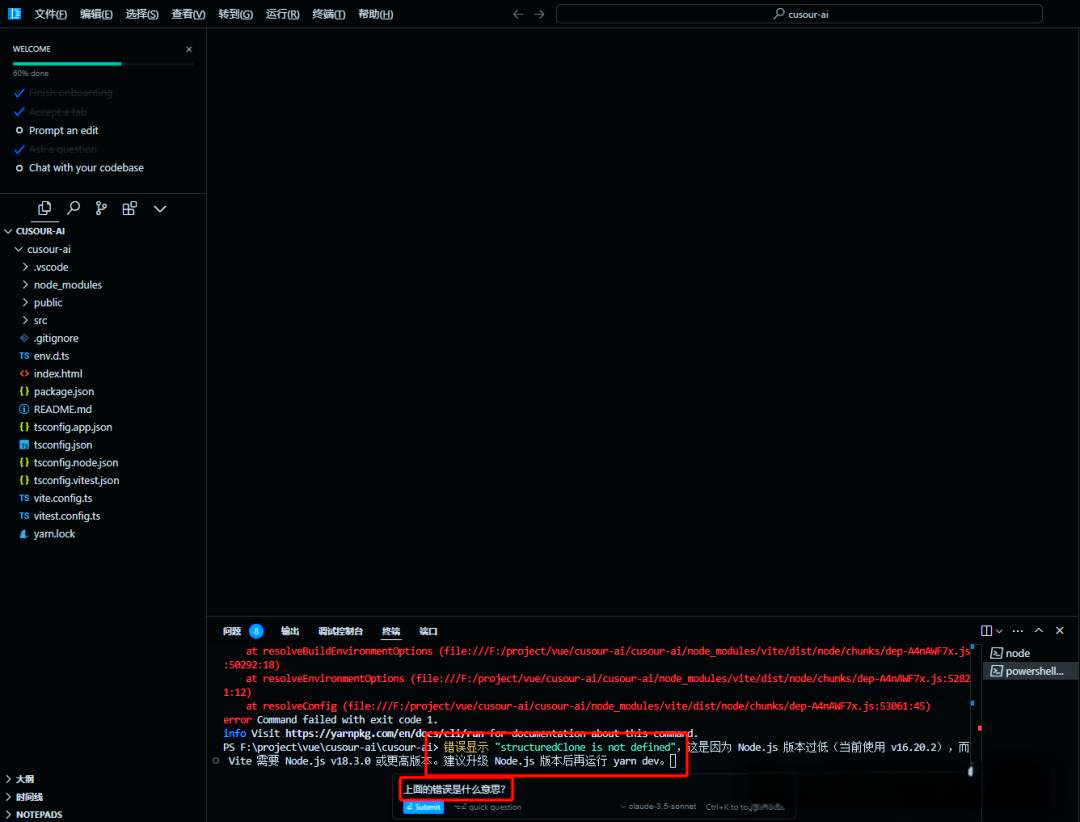Click the navigate forward arrow
The width and height of the screenshot is (1080, 822).
point(540,14)
